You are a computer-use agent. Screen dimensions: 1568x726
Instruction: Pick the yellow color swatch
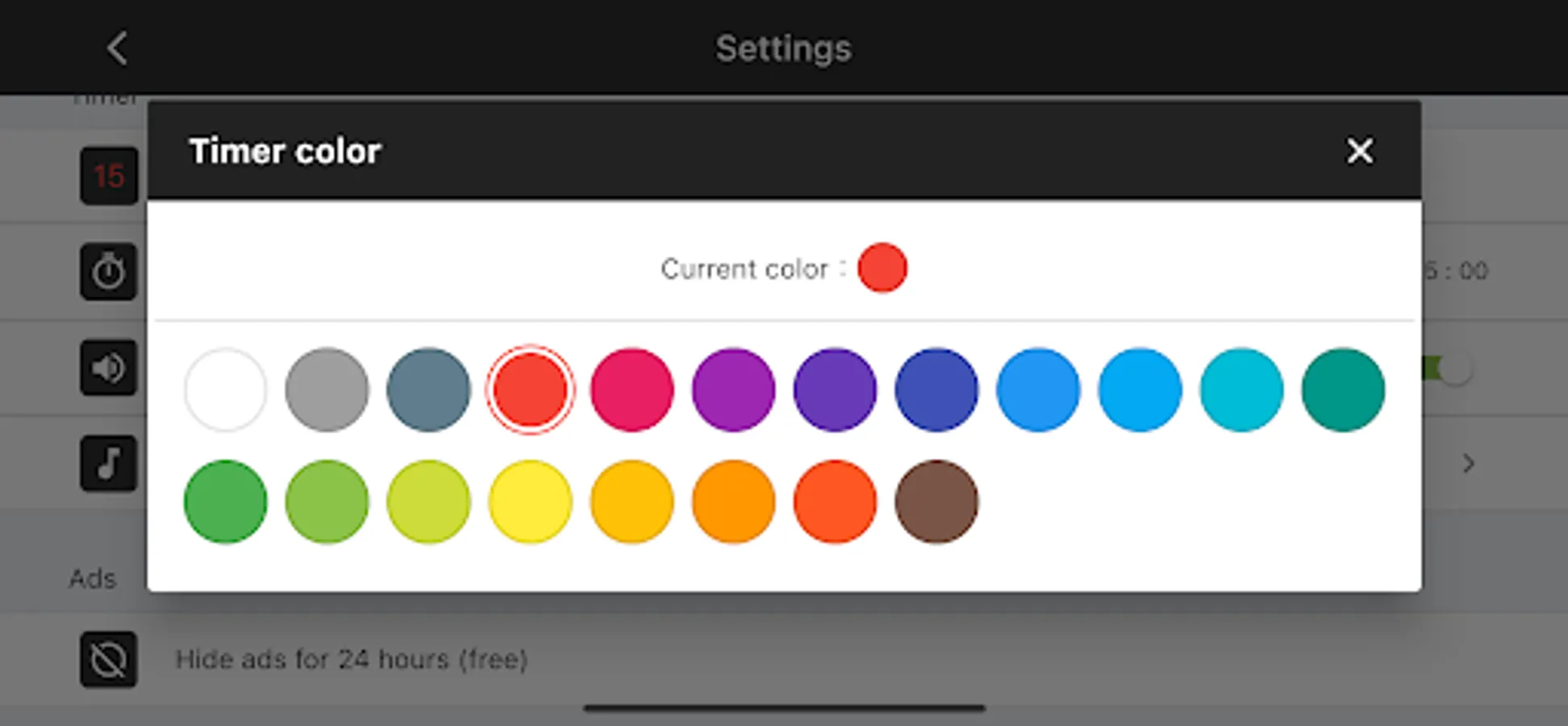(530, 502)
